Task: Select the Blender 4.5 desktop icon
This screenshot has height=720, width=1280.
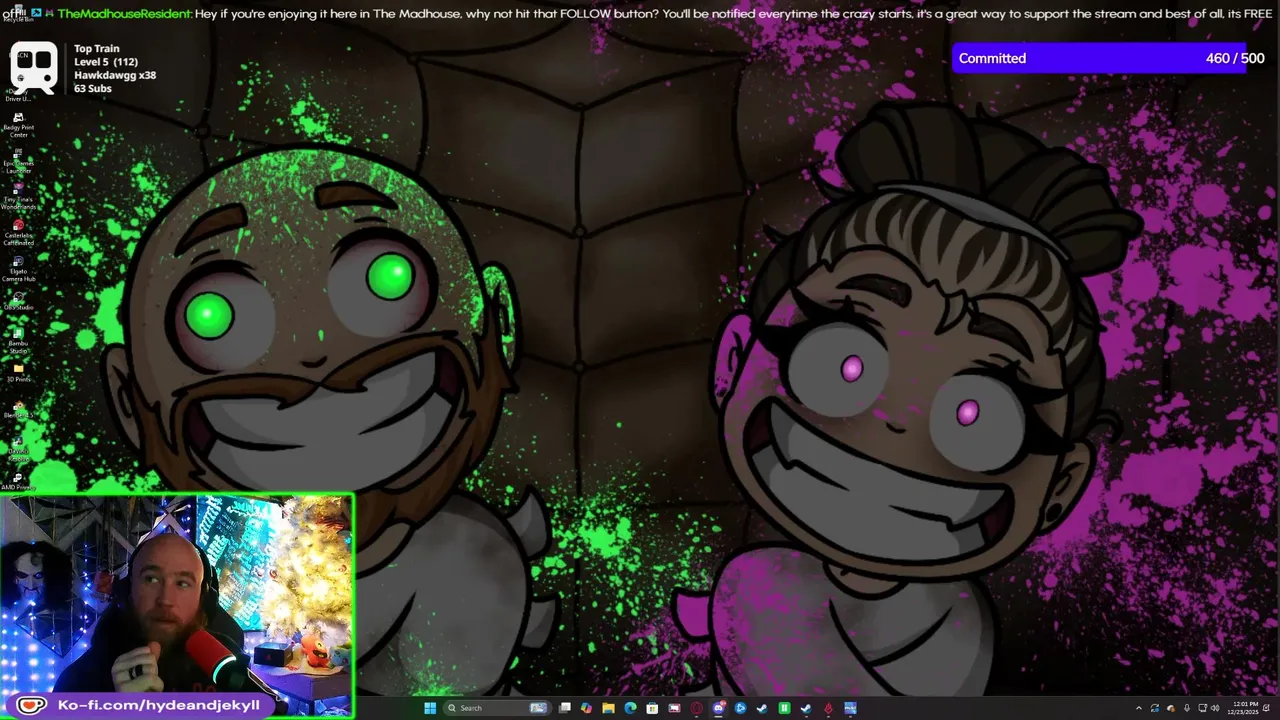Action: click(18, 409)
